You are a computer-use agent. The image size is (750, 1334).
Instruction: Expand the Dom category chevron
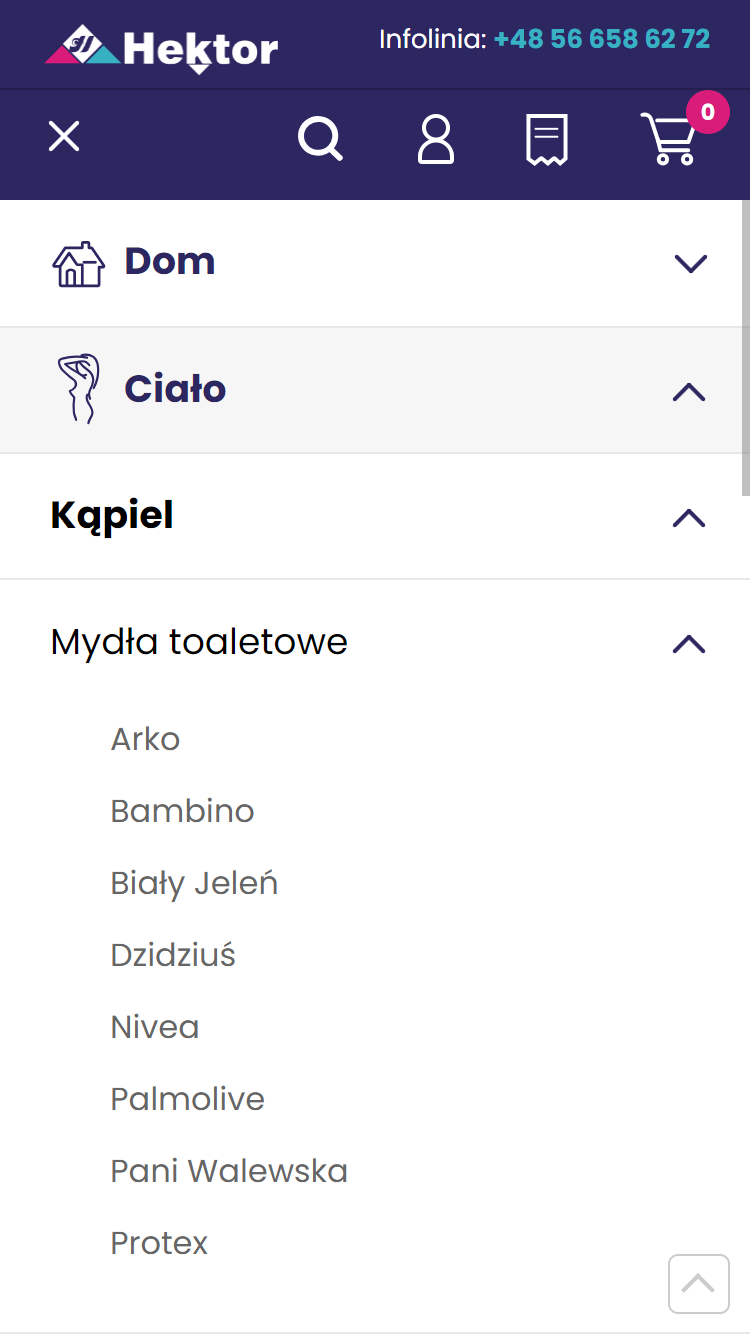point(690,264)
